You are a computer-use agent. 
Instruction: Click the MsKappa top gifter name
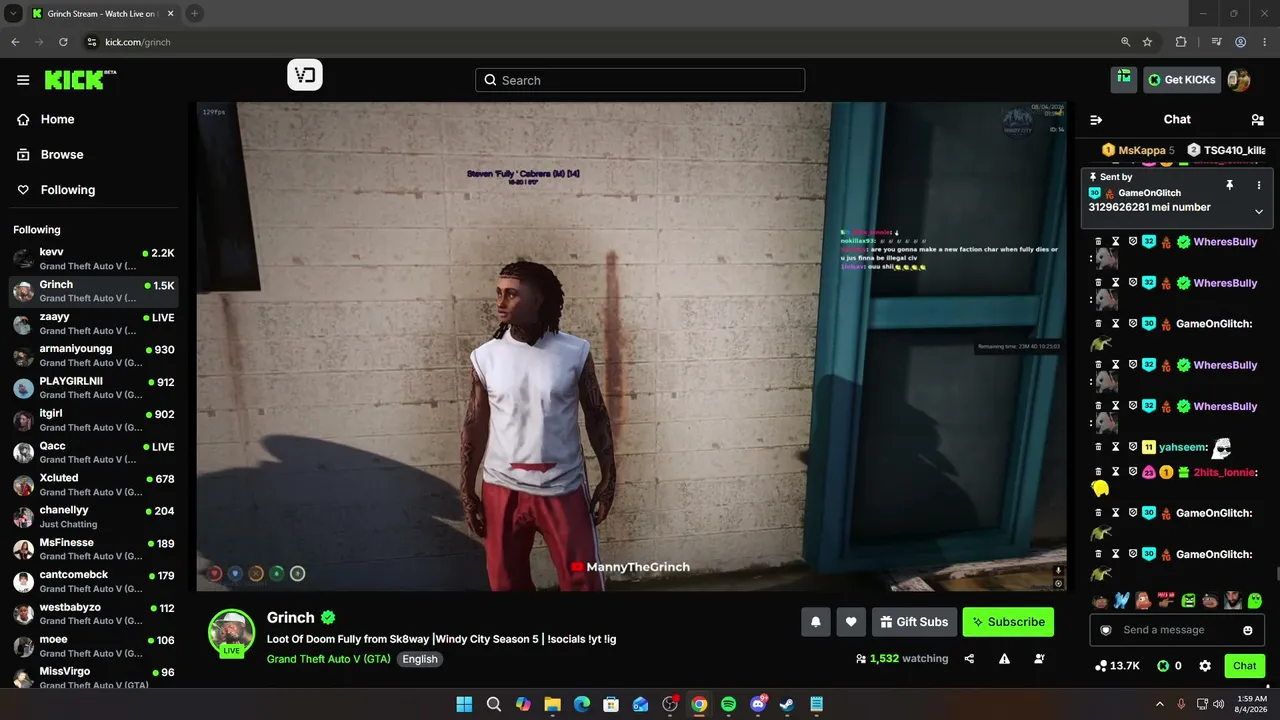pyautogui.click(x=1142, y=150)
